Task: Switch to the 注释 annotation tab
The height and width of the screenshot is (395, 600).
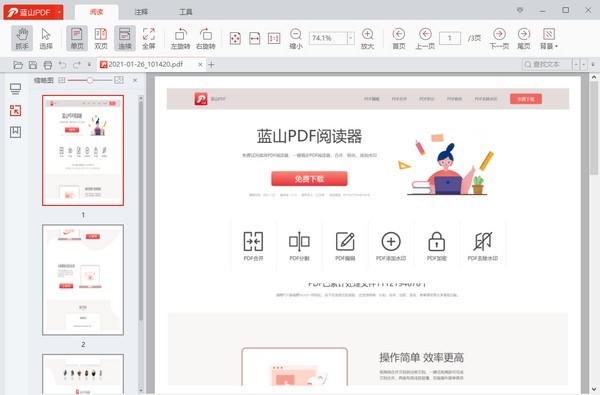Action: 141,12
